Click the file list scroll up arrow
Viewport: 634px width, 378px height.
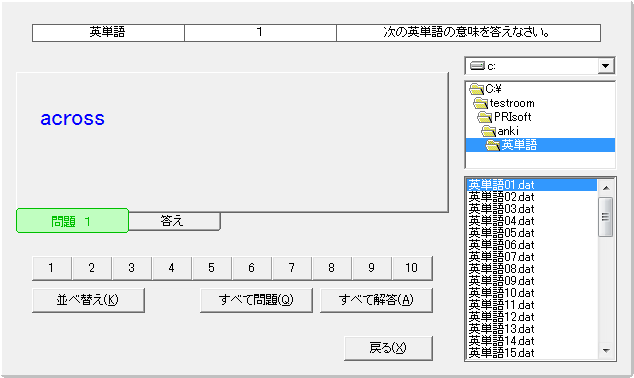[x=606, y=188]
